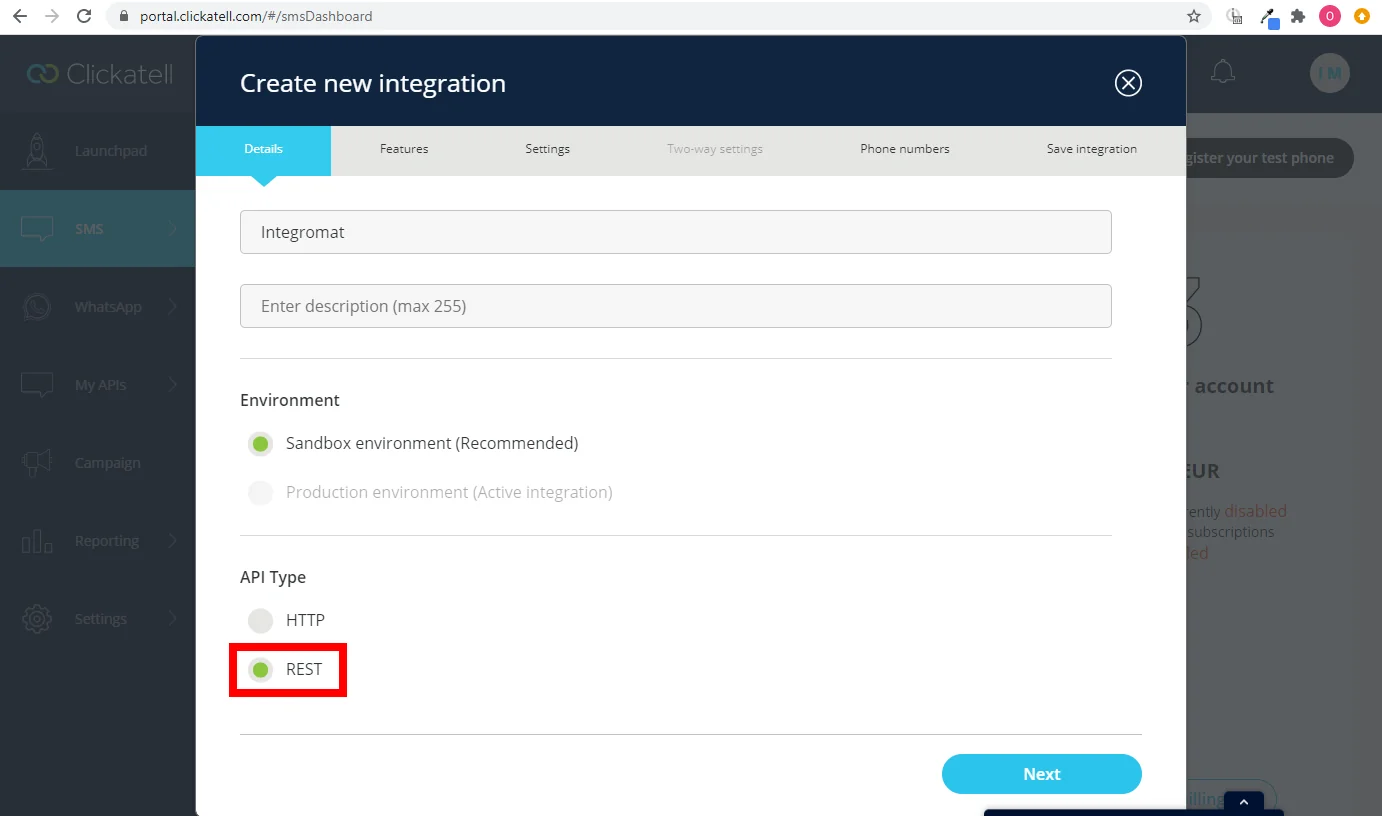This screenshot has width=1382, height=816.
Task: Select Sandbox environment radio button
Action: 260,444
